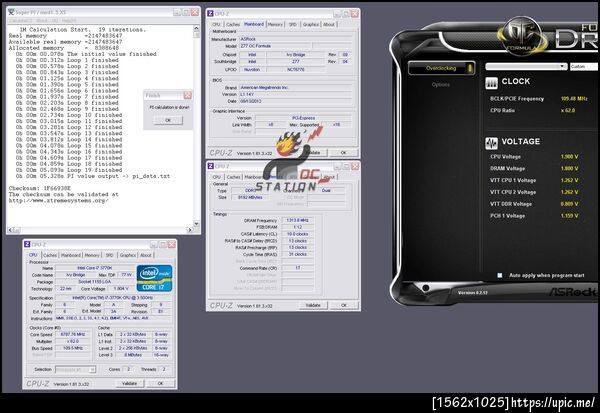Open Graphics tab in Mainboard CPU-Z window
Image resolution: width=600 pixels, height=413 pixels.
pyautogui.click(x=311, y=24)
